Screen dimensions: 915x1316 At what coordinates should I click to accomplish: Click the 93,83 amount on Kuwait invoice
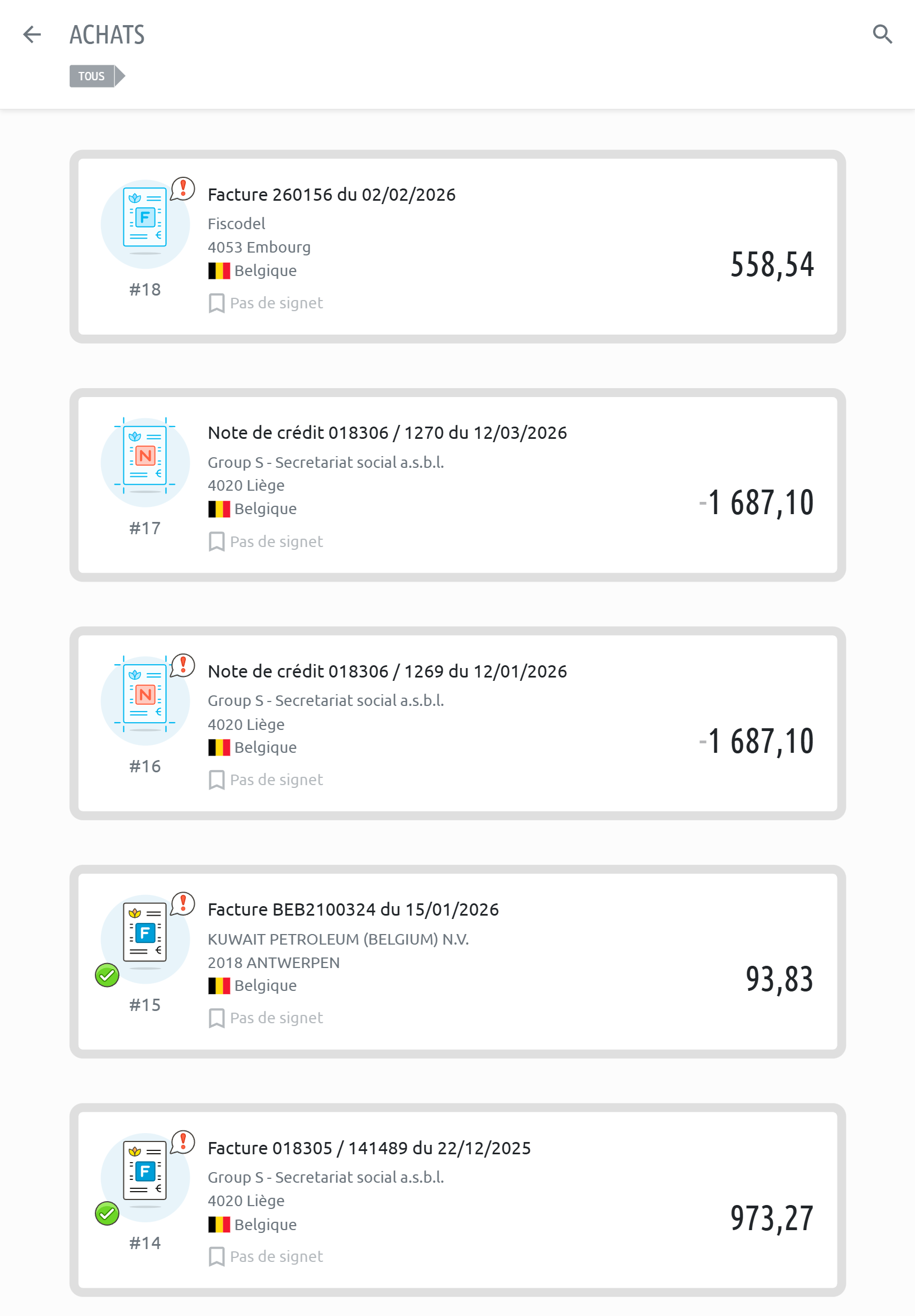click(779, 979)
